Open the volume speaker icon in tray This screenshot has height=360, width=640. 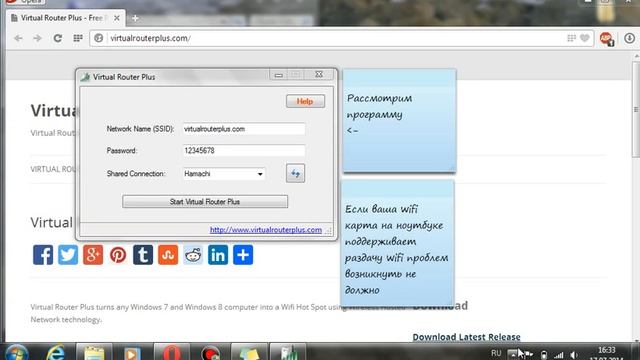[574, 355]
